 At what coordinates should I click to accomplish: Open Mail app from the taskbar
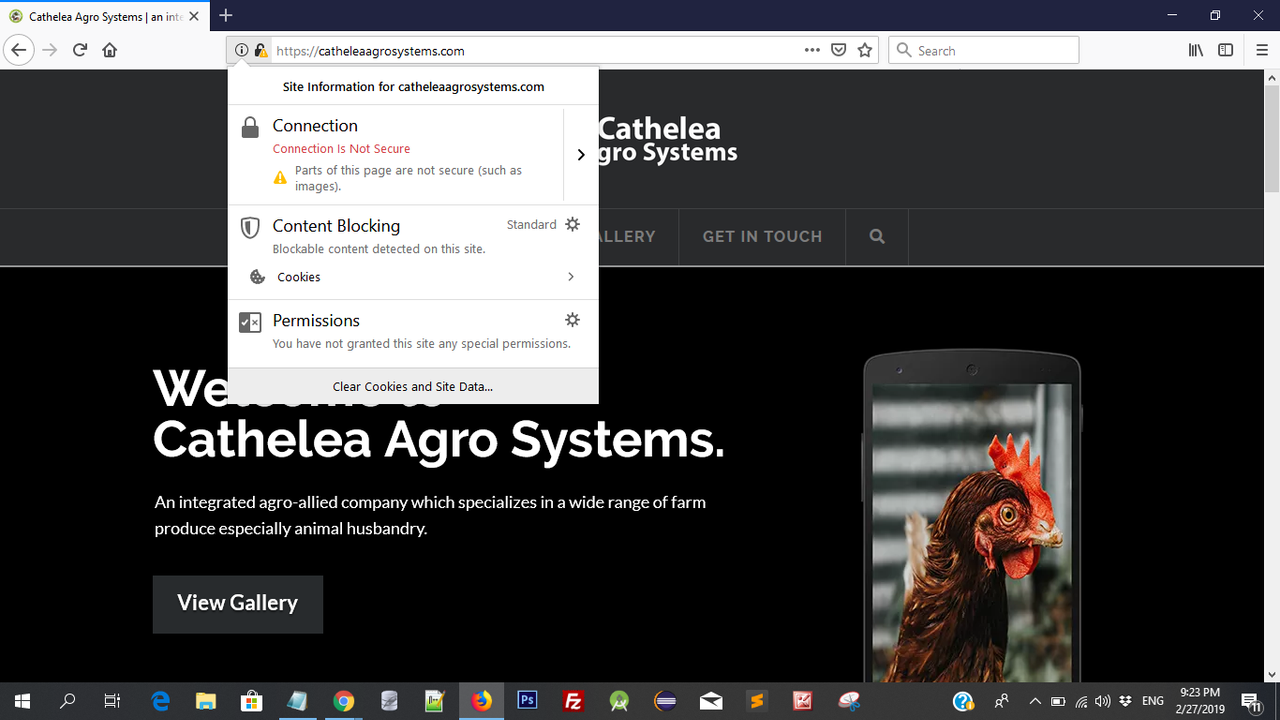711,701
